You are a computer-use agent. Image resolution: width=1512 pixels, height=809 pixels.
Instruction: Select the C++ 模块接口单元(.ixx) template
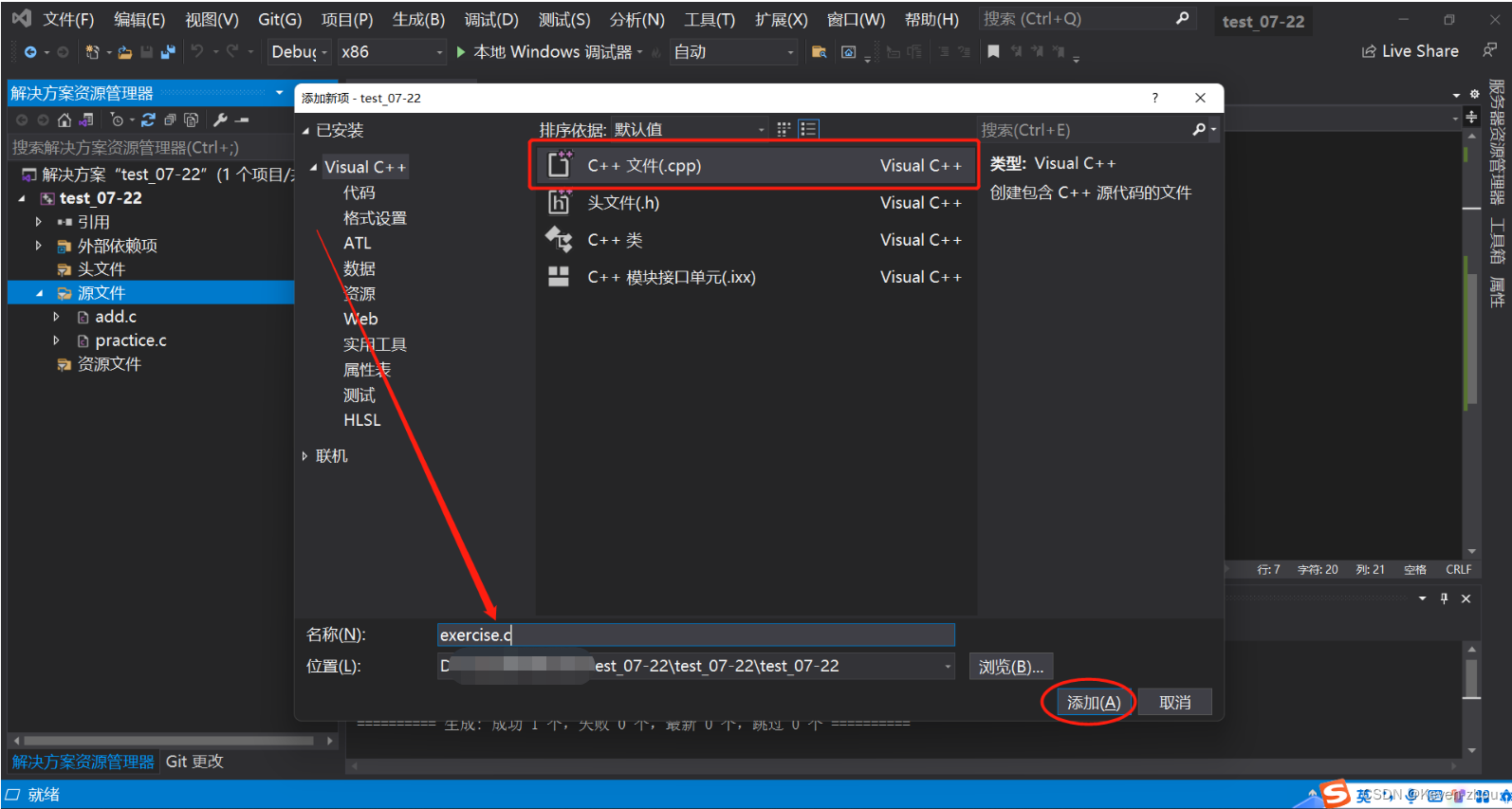756,277
